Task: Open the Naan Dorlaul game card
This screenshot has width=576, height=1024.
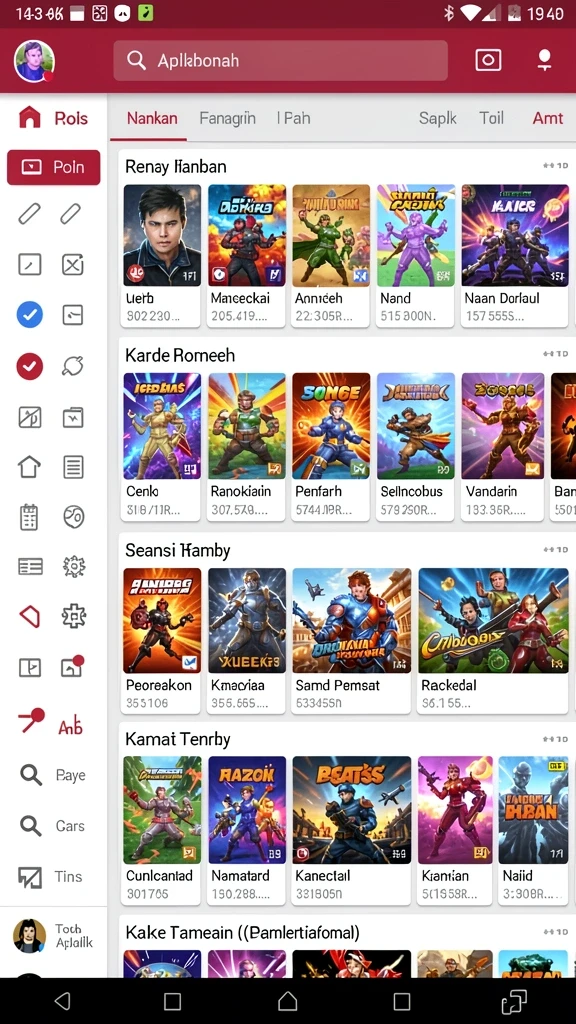Action: coord(515,255)
